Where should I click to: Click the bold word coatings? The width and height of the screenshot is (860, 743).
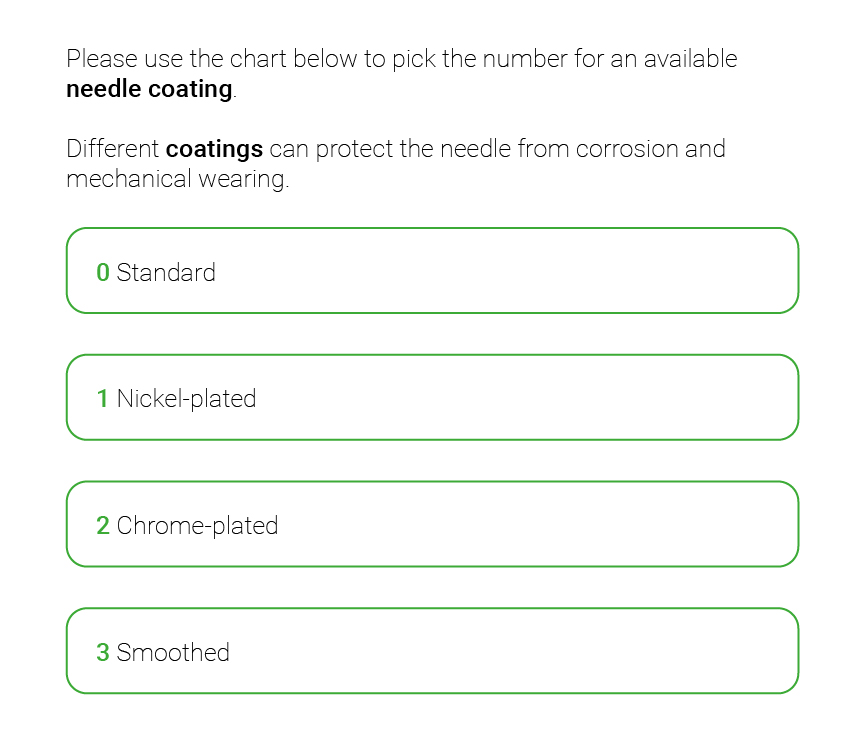[214, 149]
